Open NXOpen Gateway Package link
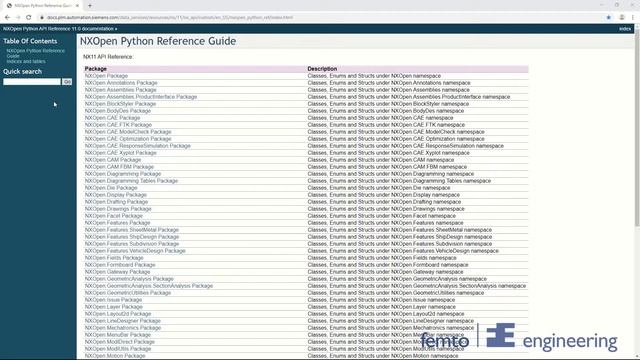Viewport: 640px width, 360px height. click(x=118, y=272)
